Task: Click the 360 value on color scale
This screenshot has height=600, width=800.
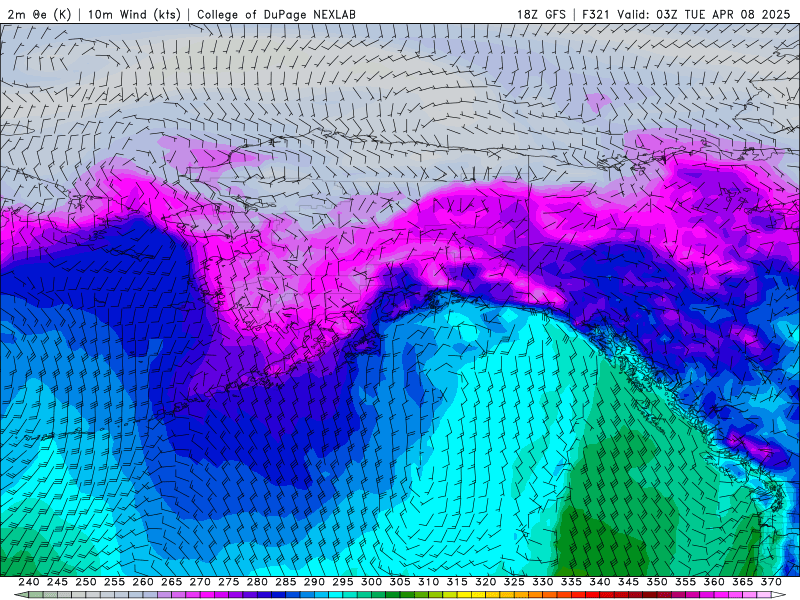Action: (714, 582)
